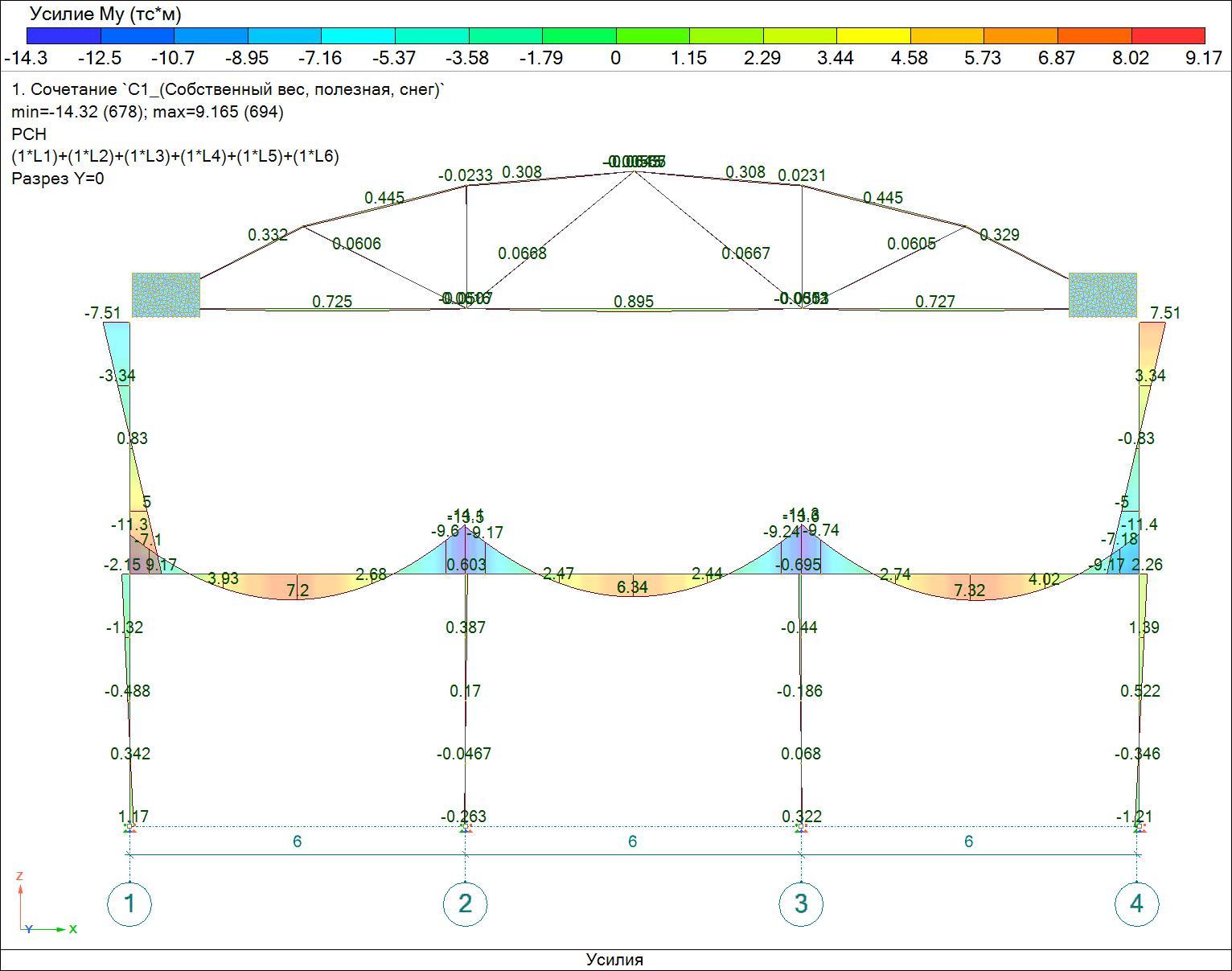Viewport: 1232px width, 971px height.
Task: Click the support node at axis 2 column base
Action: click(x=465, y=826)
